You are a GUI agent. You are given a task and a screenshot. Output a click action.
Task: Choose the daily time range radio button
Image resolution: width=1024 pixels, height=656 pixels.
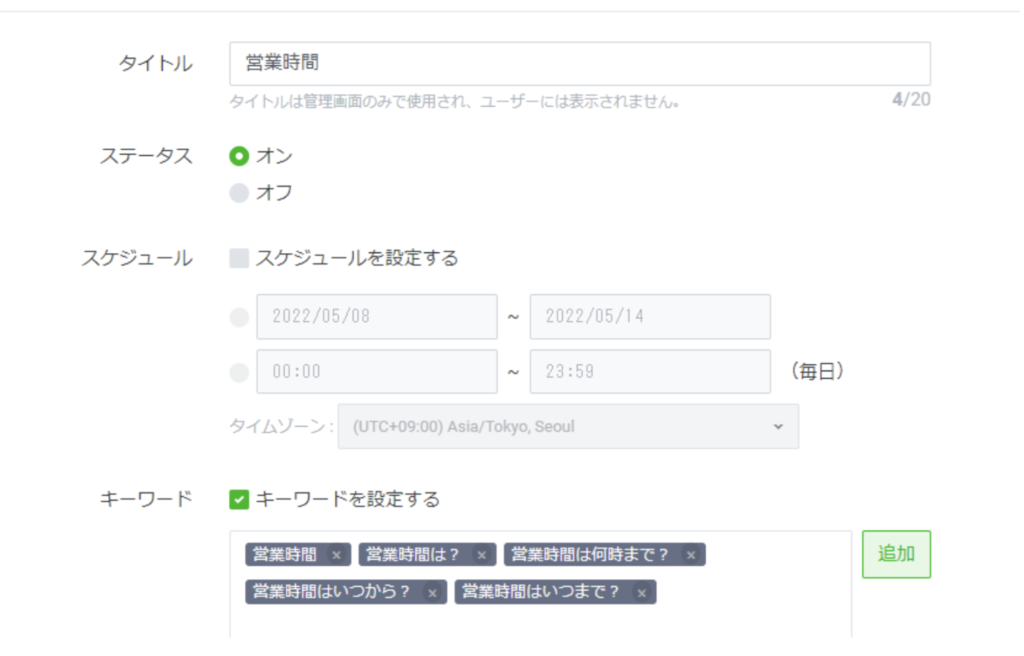tap(239, 372)
